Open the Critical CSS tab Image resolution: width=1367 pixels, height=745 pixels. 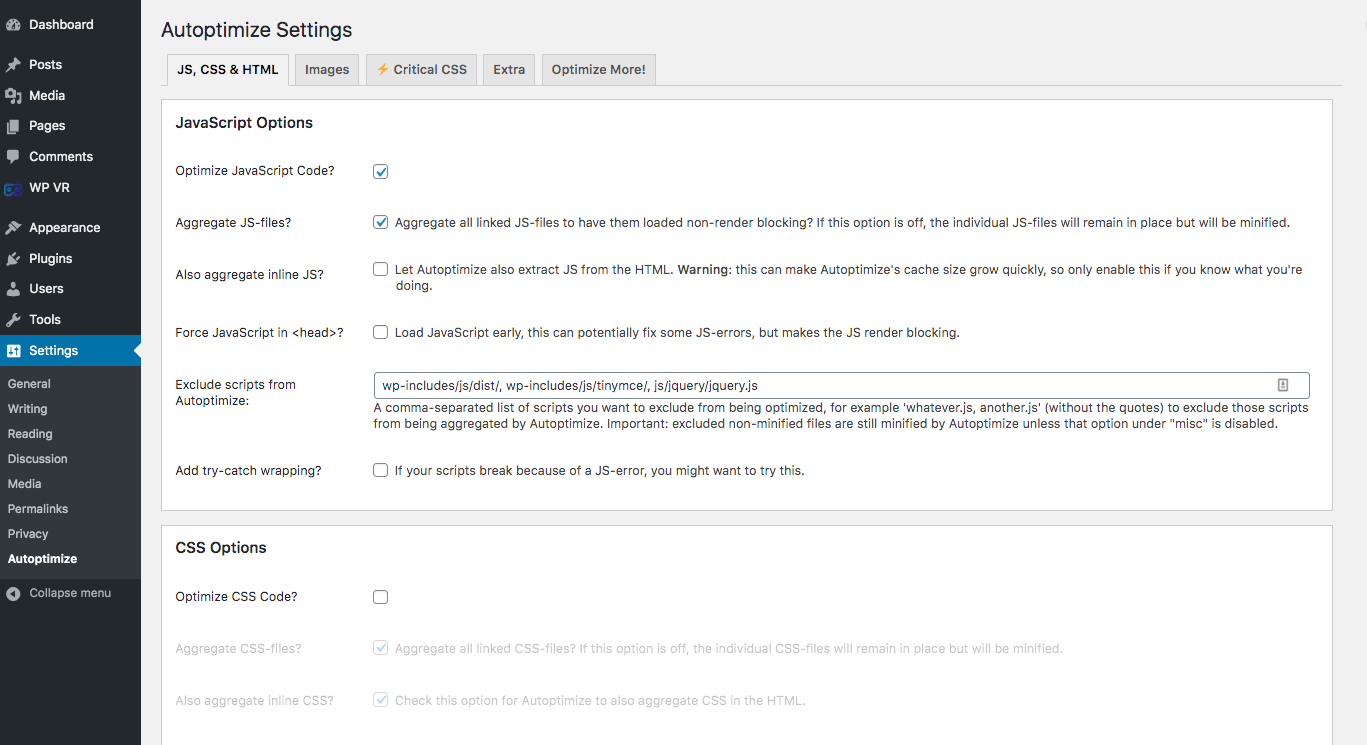[422, 70]
